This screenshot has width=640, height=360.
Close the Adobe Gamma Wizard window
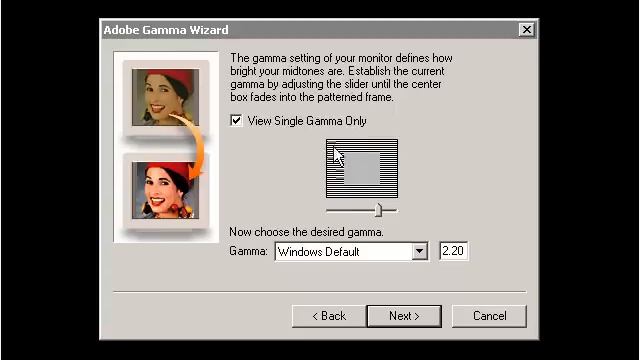527,29
